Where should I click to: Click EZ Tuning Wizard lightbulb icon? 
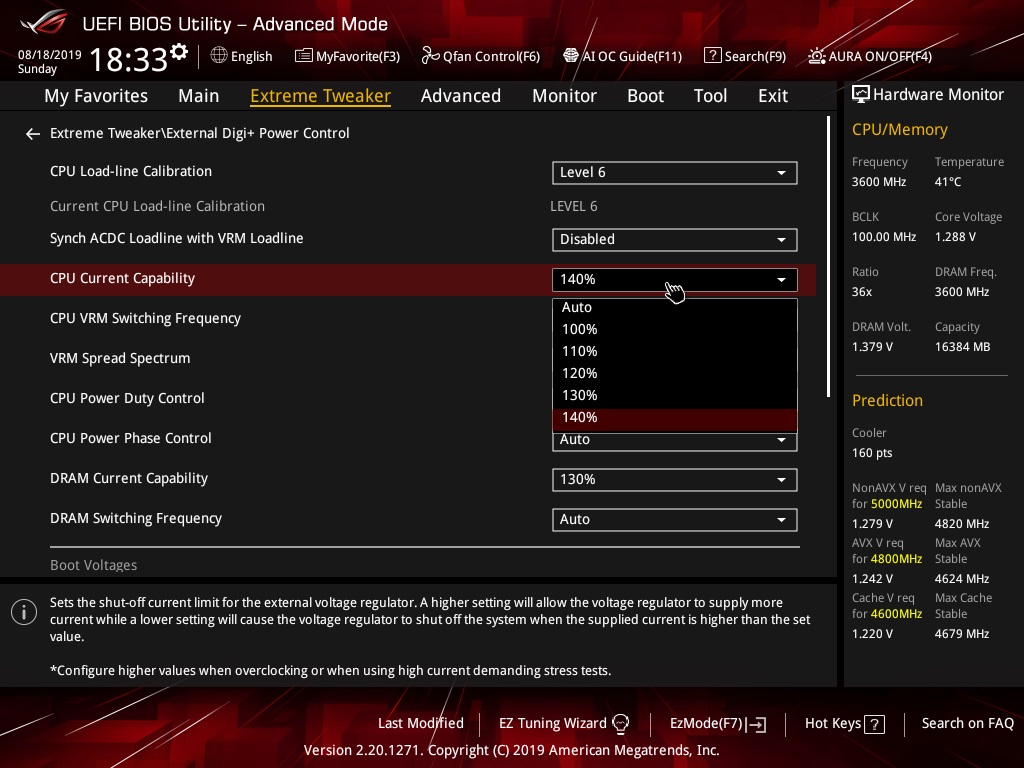[620, 724]
